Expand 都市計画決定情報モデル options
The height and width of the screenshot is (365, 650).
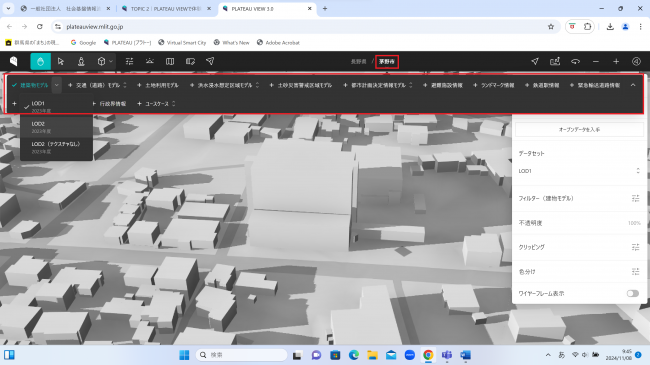tap(411, 85)
